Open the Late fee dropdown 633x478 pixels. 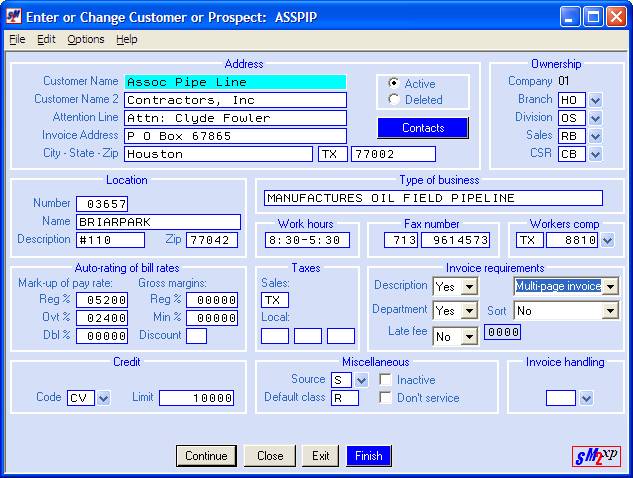tap(469, 337)
